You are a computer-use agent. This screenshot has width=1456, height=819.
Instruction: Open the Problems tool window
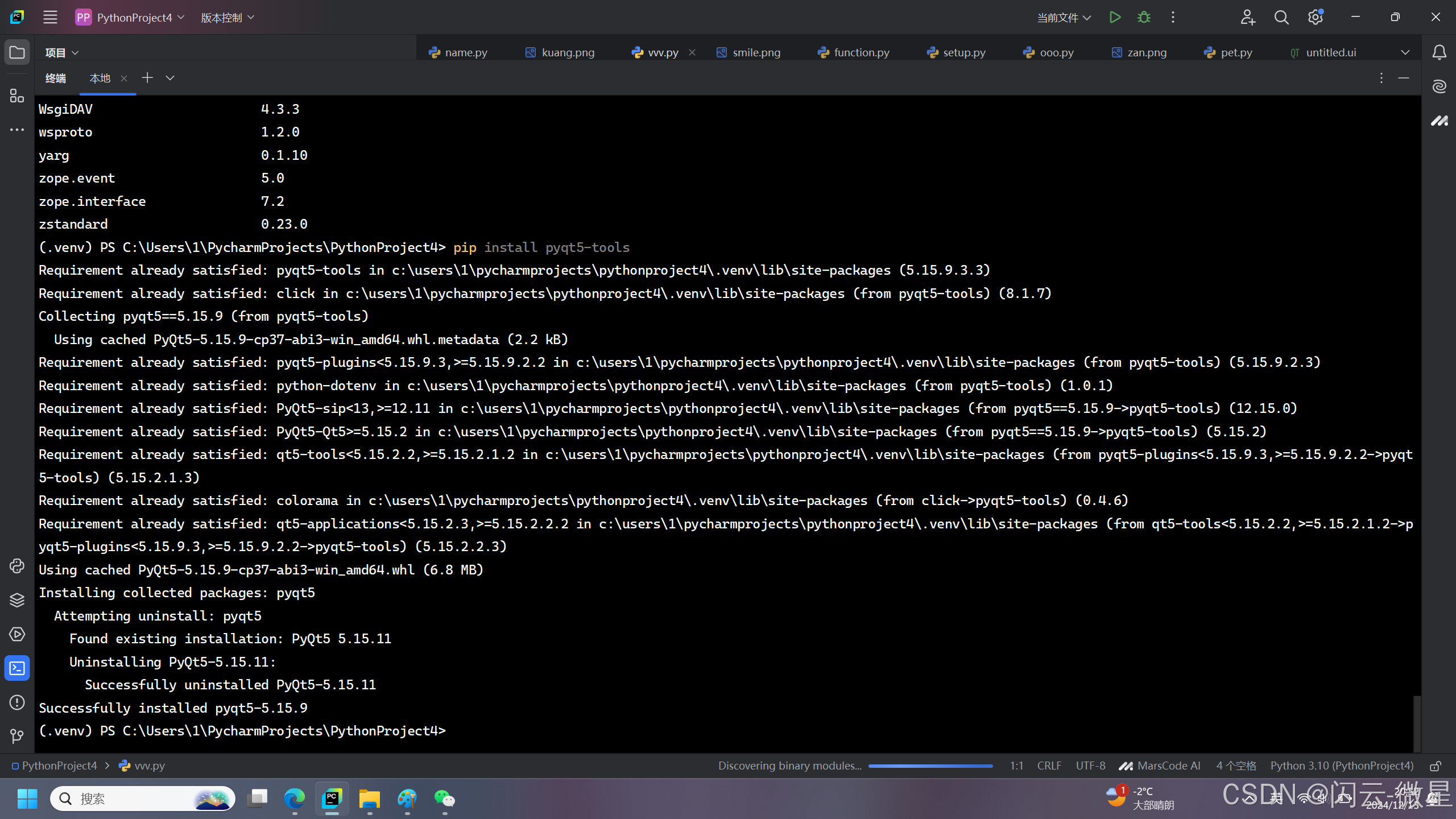[x=17, y=702]
